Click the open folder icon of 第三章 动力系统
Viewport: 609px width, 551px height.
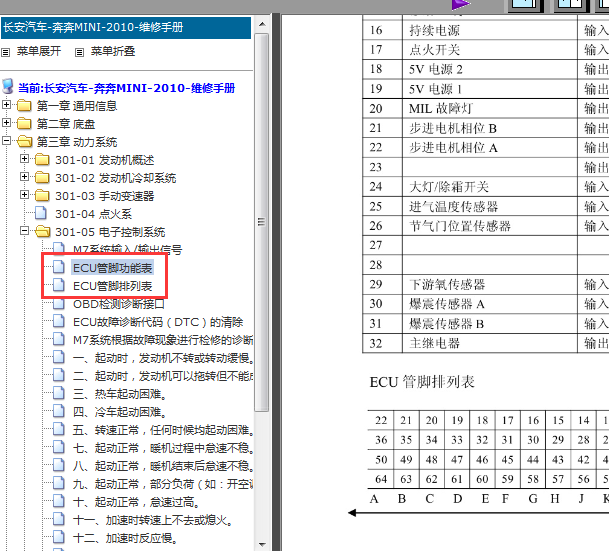click(25, 141)
